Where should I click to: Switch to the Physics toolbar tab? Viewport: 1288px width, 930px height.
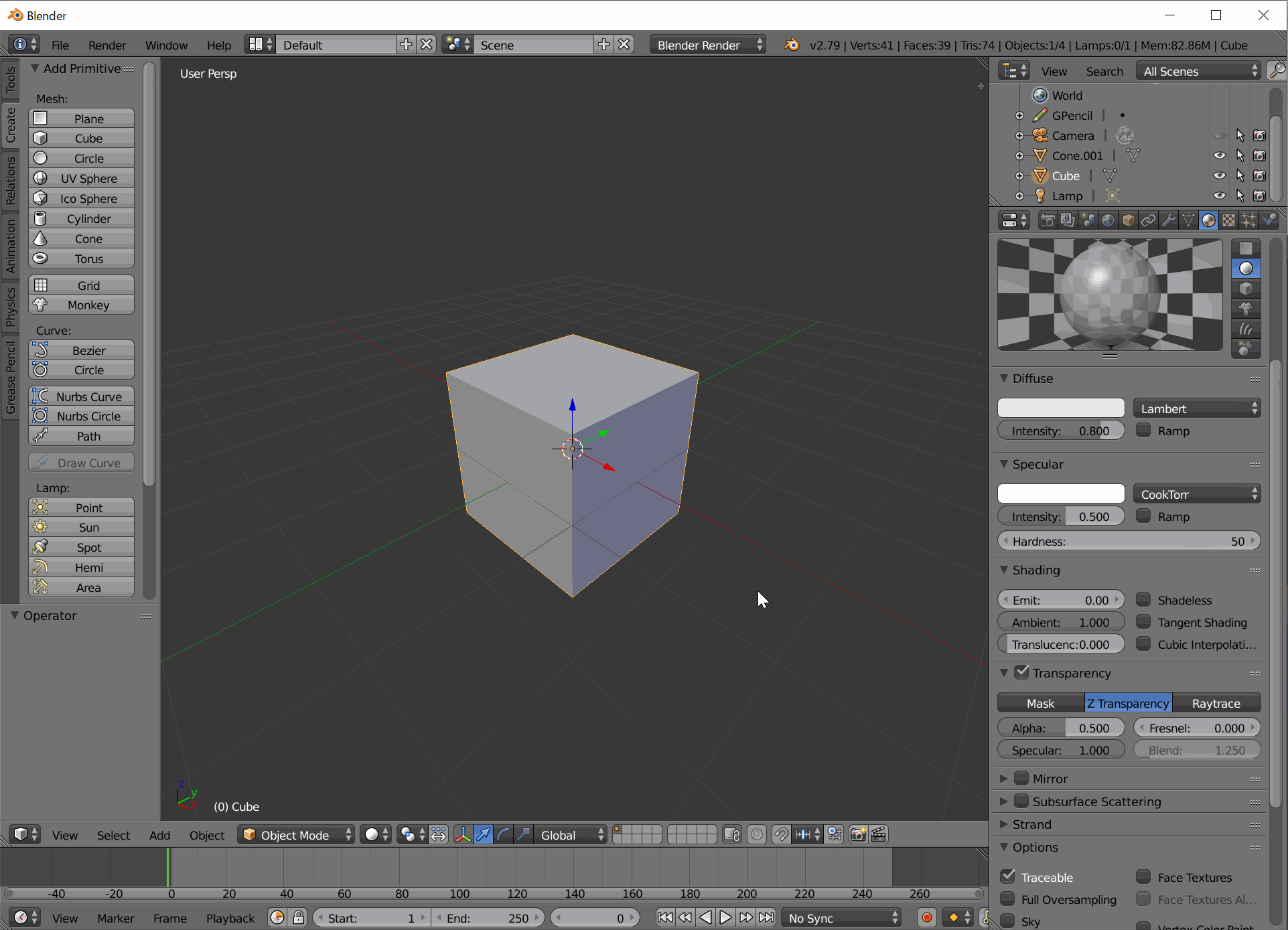point(11,307)
